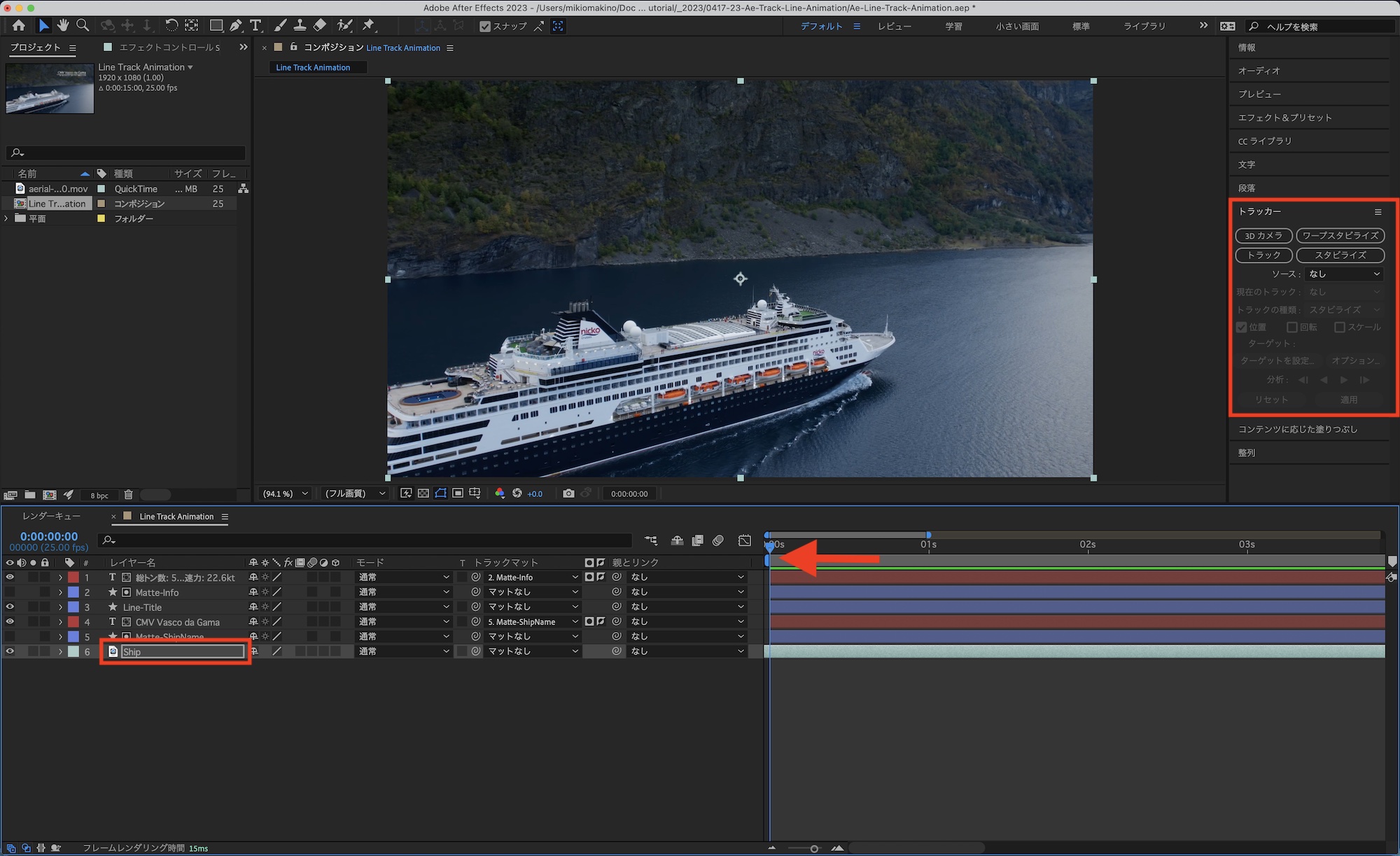The image size is (1400, 856).
Task: Select the Hand tool in toolbar
Action: tap(63, 26)
